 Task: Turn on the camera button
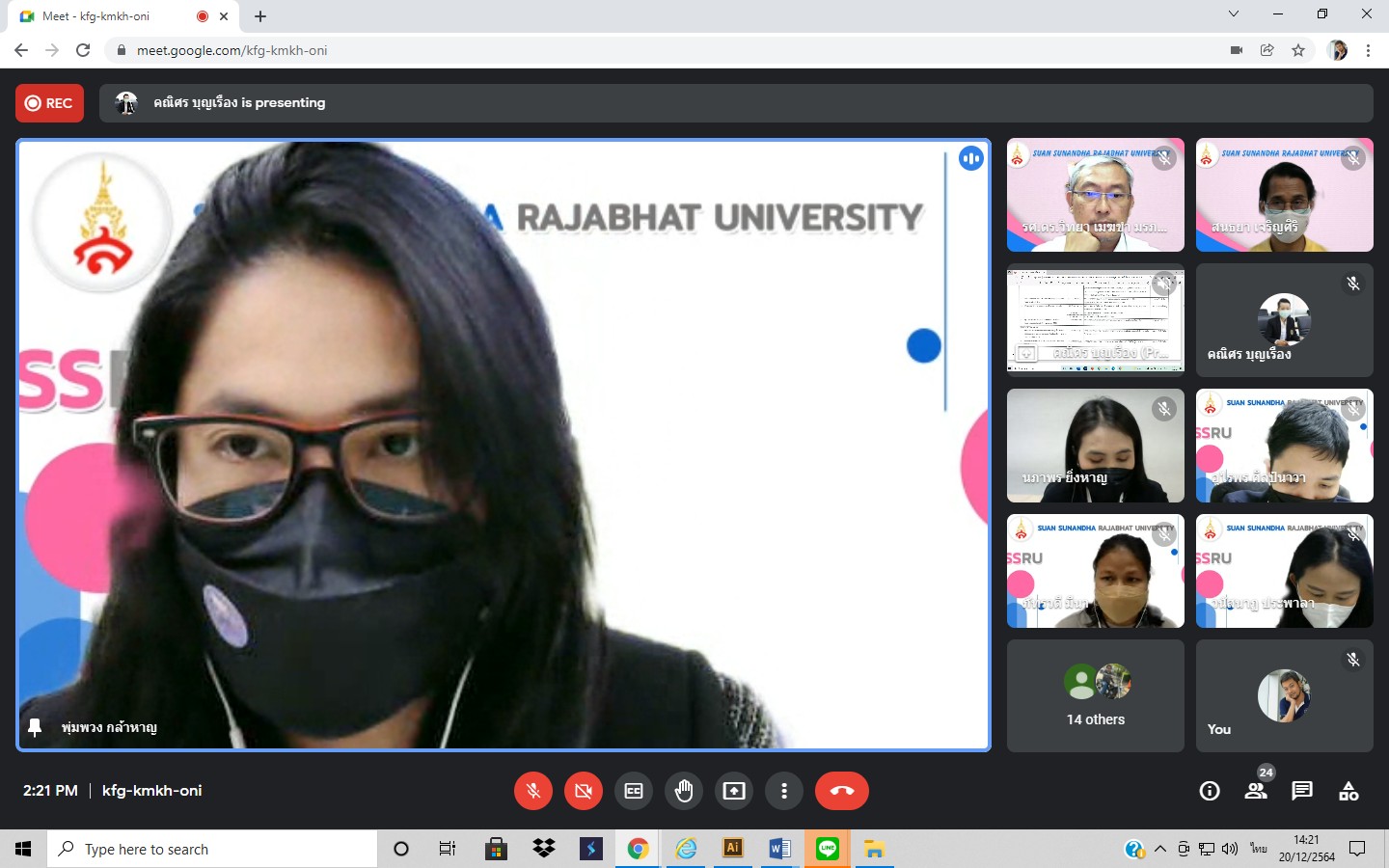[x=583, y=791]
